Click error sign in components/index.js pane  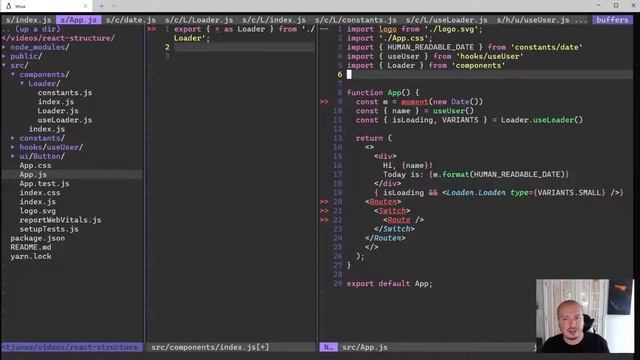151,29
